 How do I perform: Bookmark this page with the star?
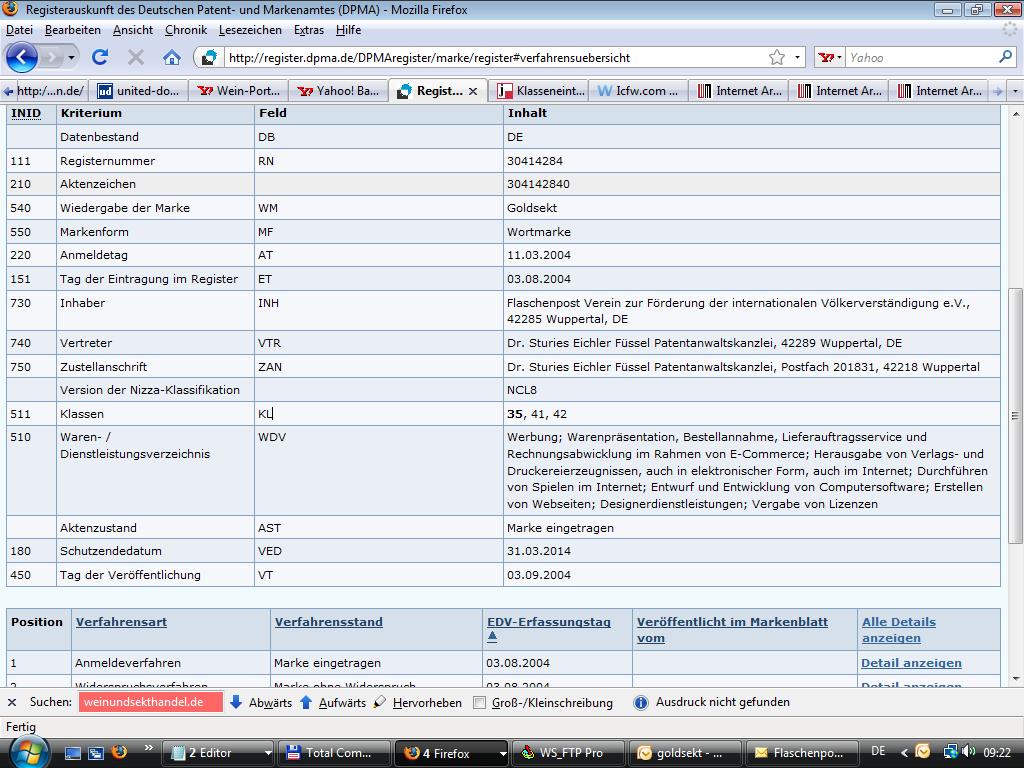coord(776,57)
